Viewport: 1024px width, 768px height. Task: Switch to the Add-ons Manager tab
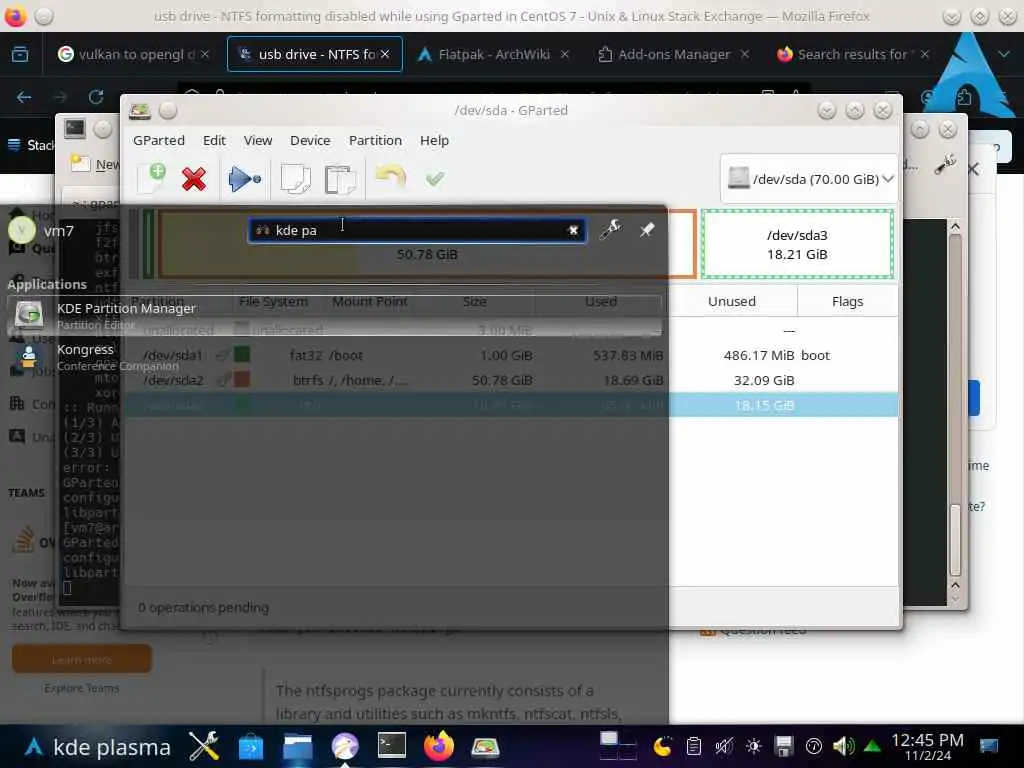coord(673,54)
